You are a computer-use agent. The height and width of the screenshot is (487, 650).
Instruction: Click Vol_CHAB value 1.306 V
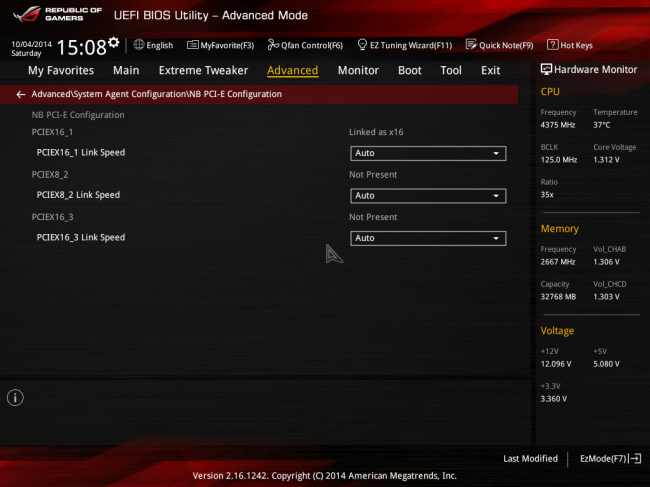(606, 262)
